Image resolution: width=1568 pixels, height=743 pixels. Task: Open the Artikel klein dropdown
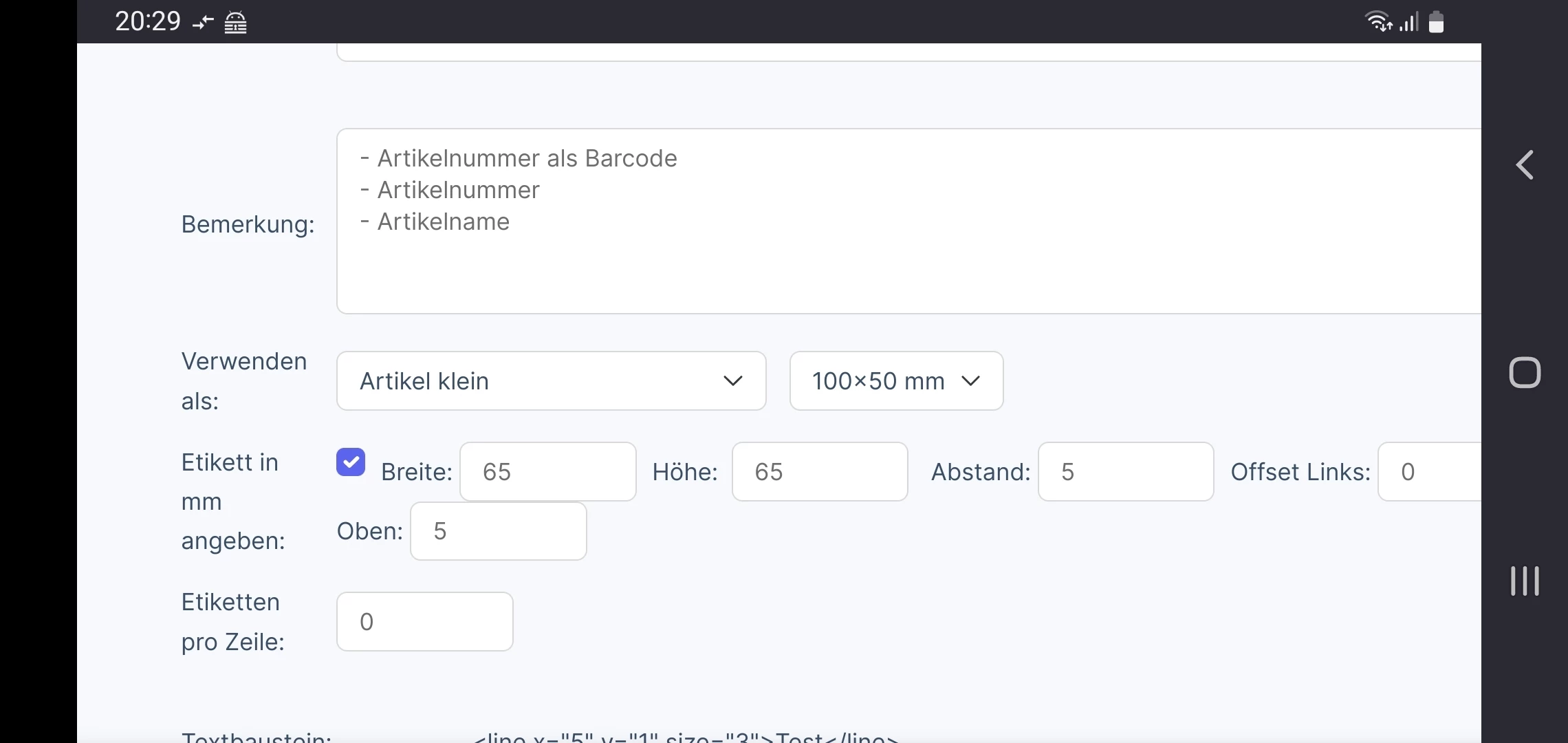pyautogui.click(x=552, y=381)
